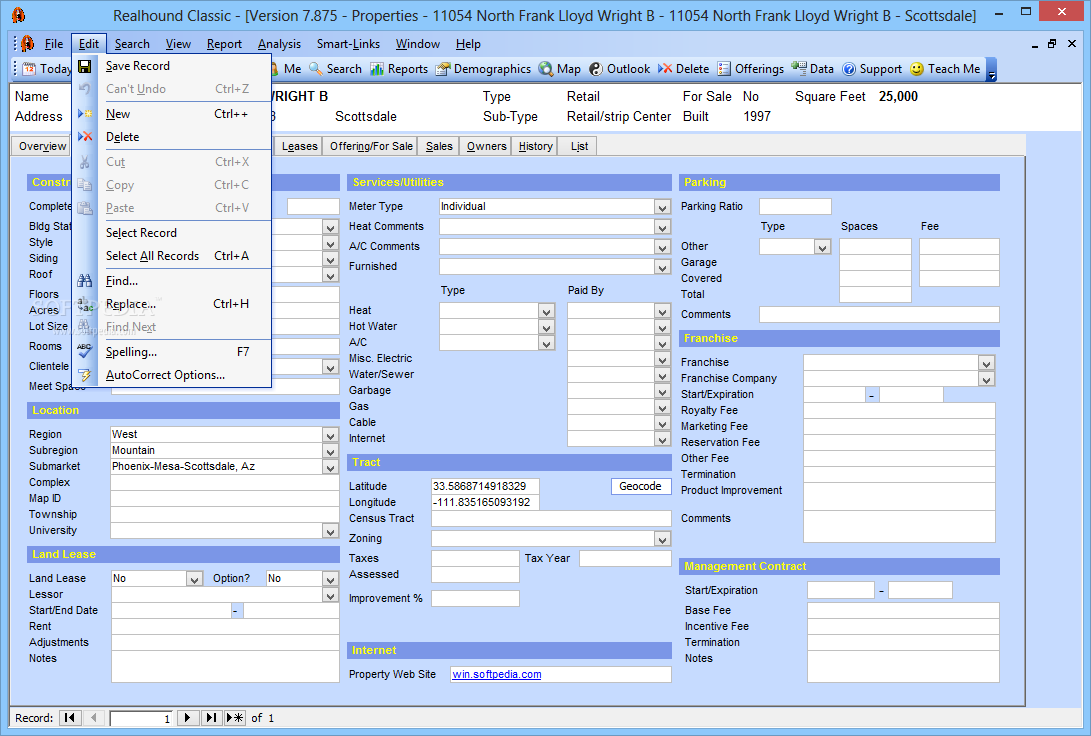1091x736 pixels.
Task: Choose Replace... in the Edit menu
Action: pos(173,304)
